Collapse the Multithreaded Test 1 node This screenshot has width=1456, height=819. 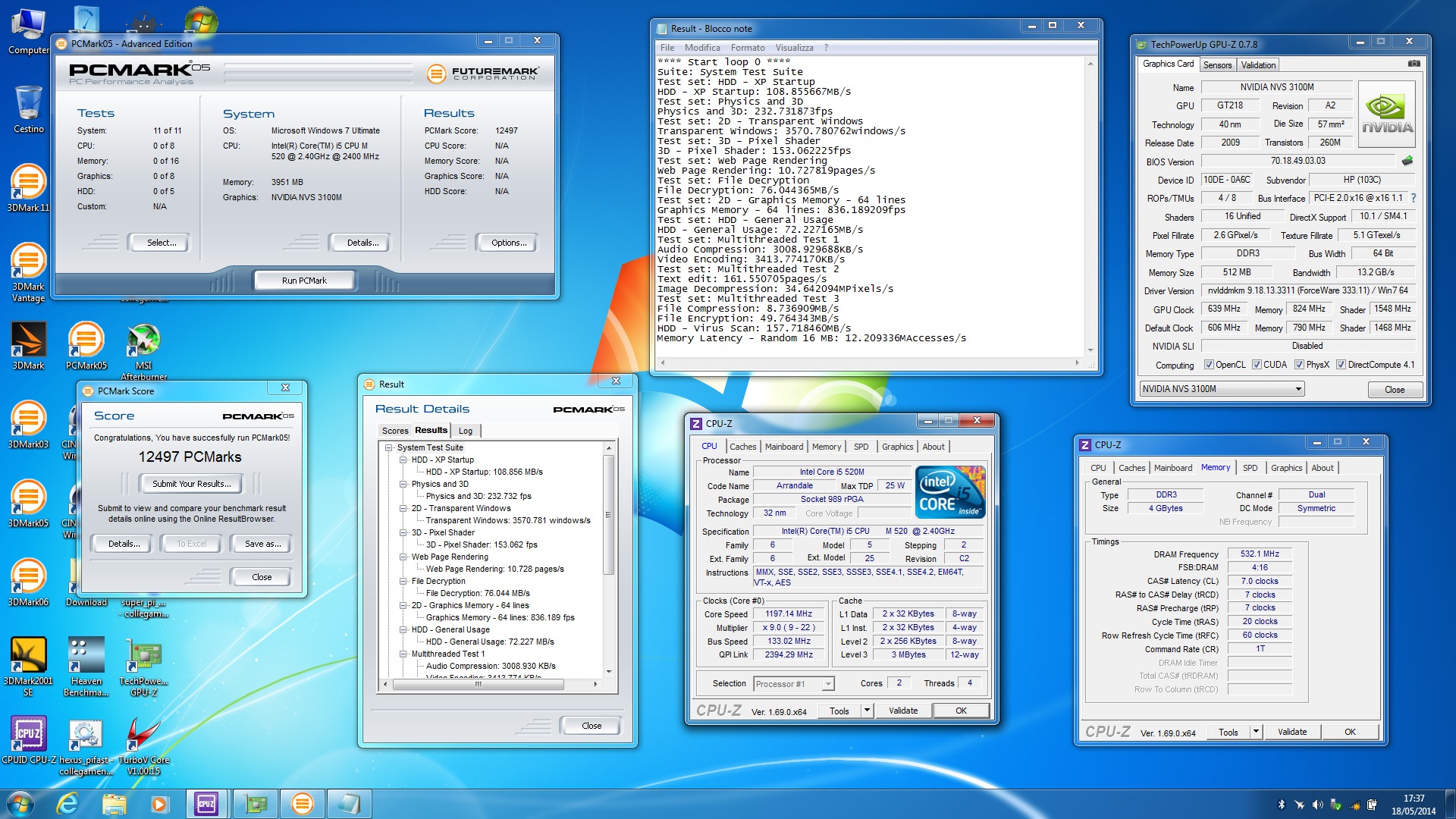coord(403,654)
